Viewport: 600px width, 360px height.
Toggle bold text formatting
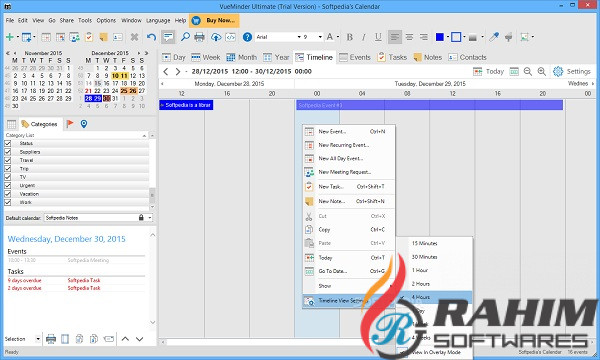click(x=349, y=37)
